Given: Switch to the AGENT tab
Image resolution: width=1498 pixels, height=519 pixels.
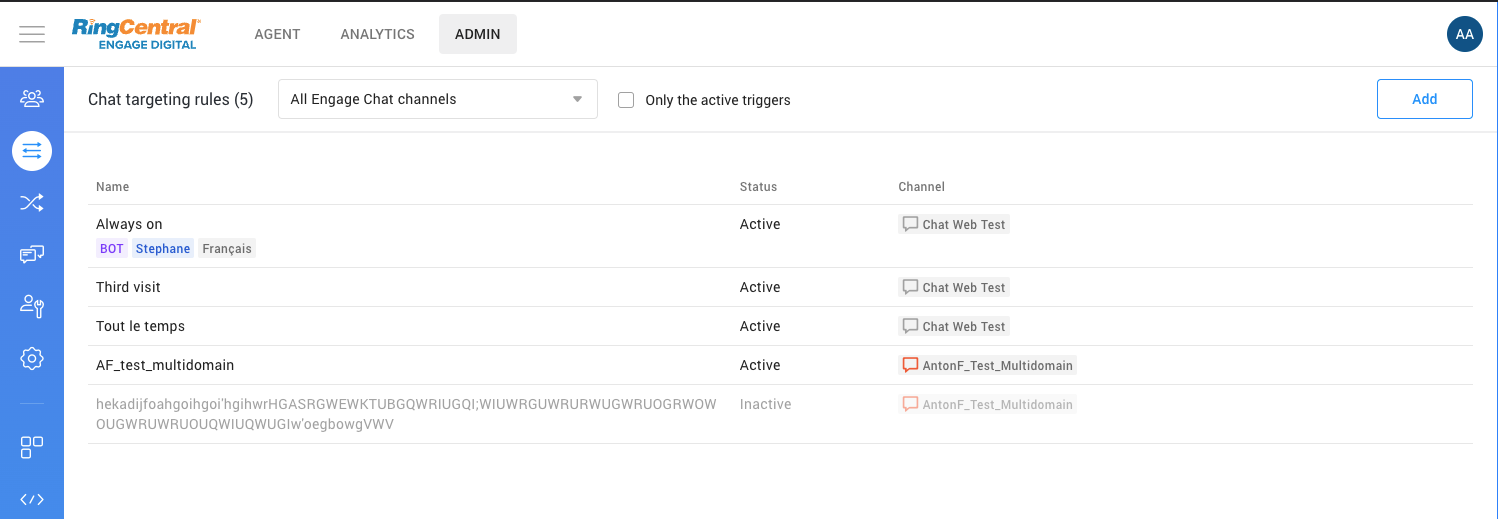Looking at the screenshot, I should point(277,34).
